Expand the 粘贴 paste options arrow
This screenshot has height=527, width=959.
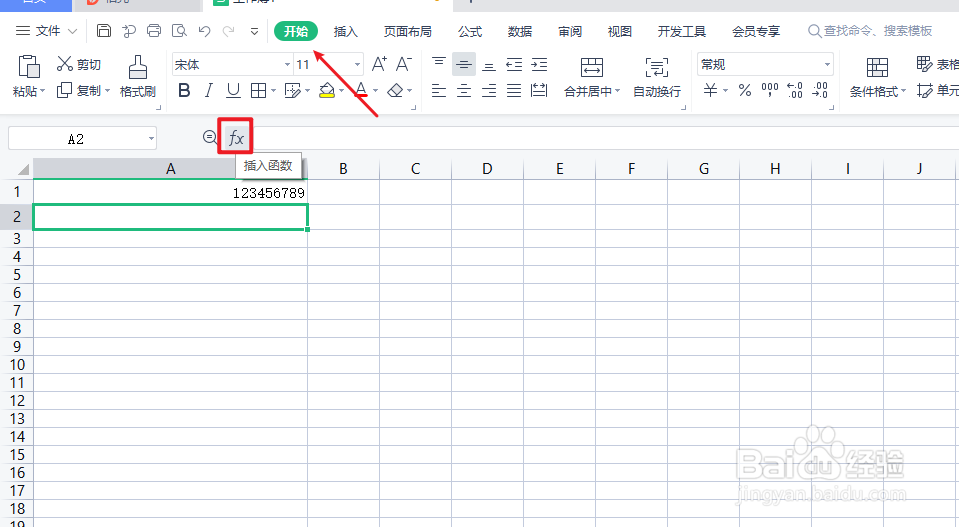[x=43, y=92]
